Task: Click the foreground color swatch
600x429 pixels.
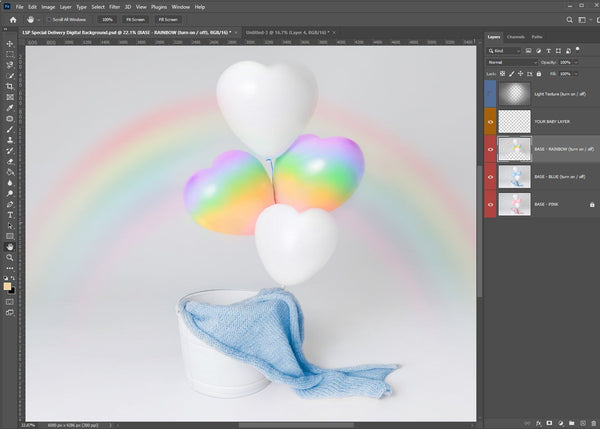Action: pos(8,286)
